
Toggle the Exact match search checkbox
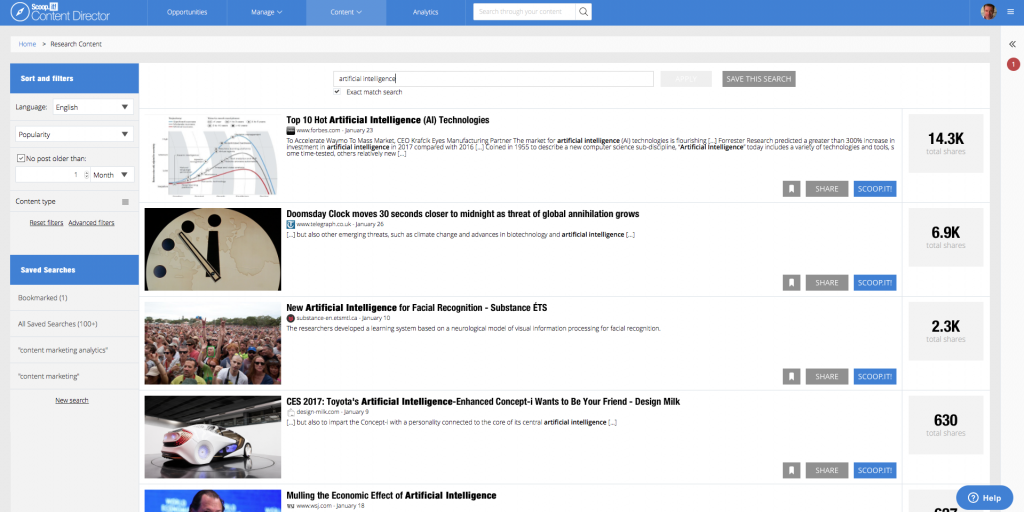(337, 92)
